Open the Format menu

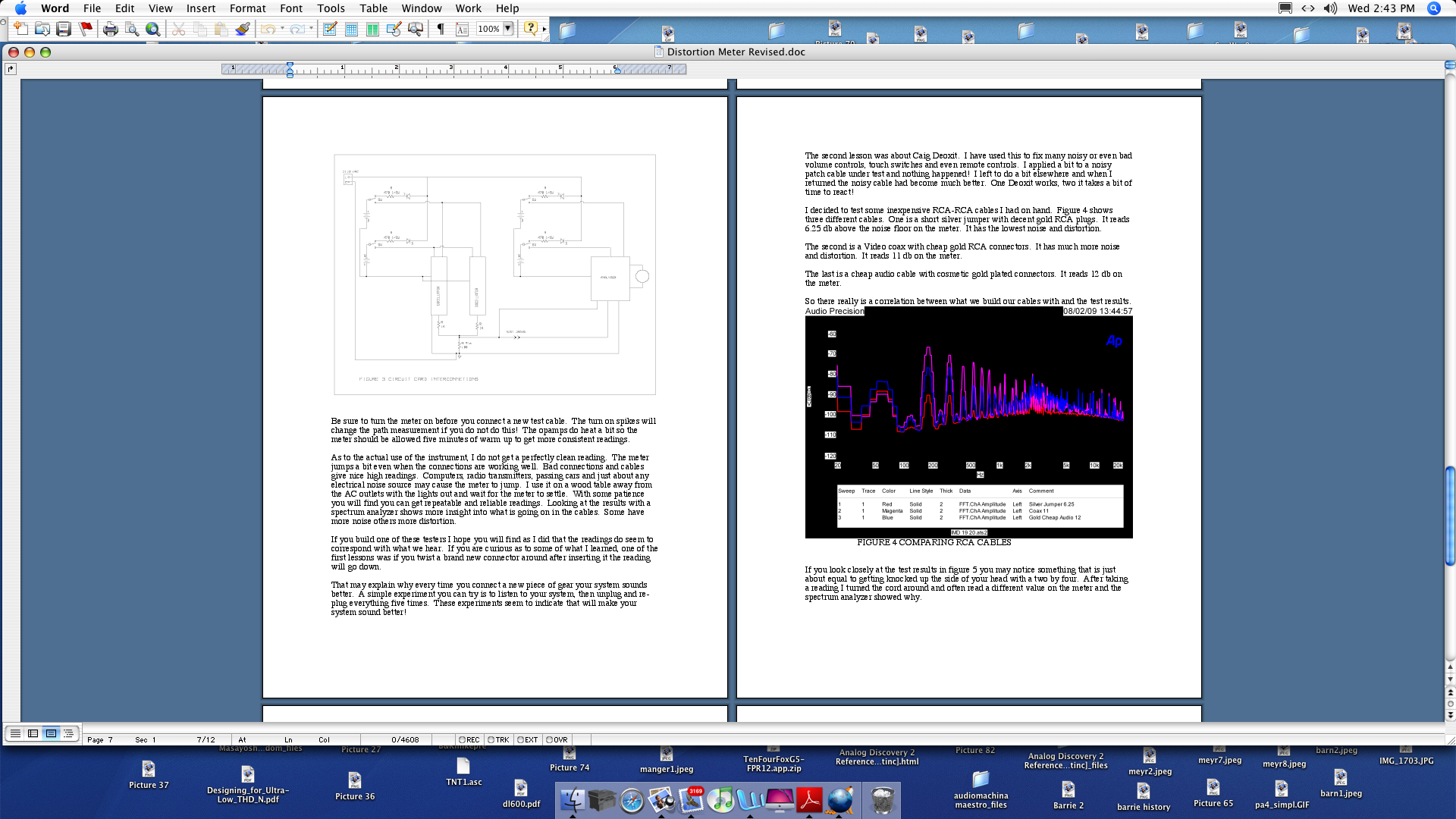coord(247,8)
